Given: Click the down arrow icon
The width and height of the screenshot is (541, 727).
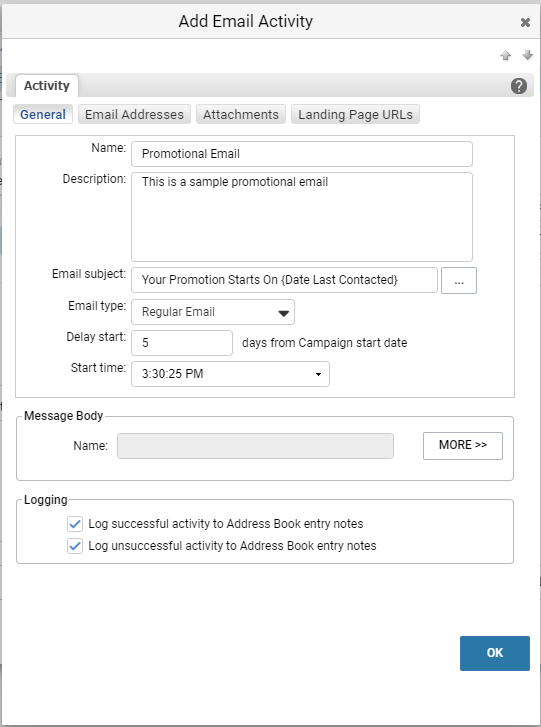Looking at the screenshot, I should pyautogui.click(x=527, y=55).
